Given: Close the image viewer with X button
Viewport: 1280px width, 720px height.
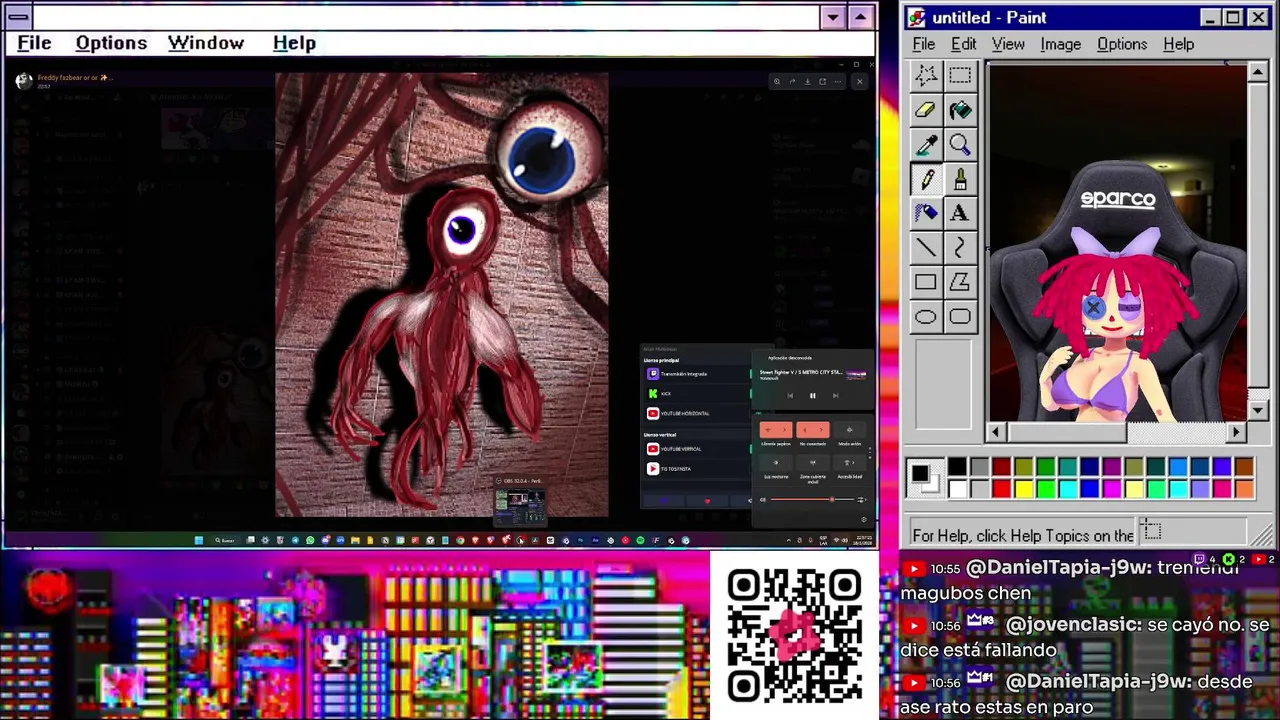Looking at the screenshot, I should [x=859, y=82].
